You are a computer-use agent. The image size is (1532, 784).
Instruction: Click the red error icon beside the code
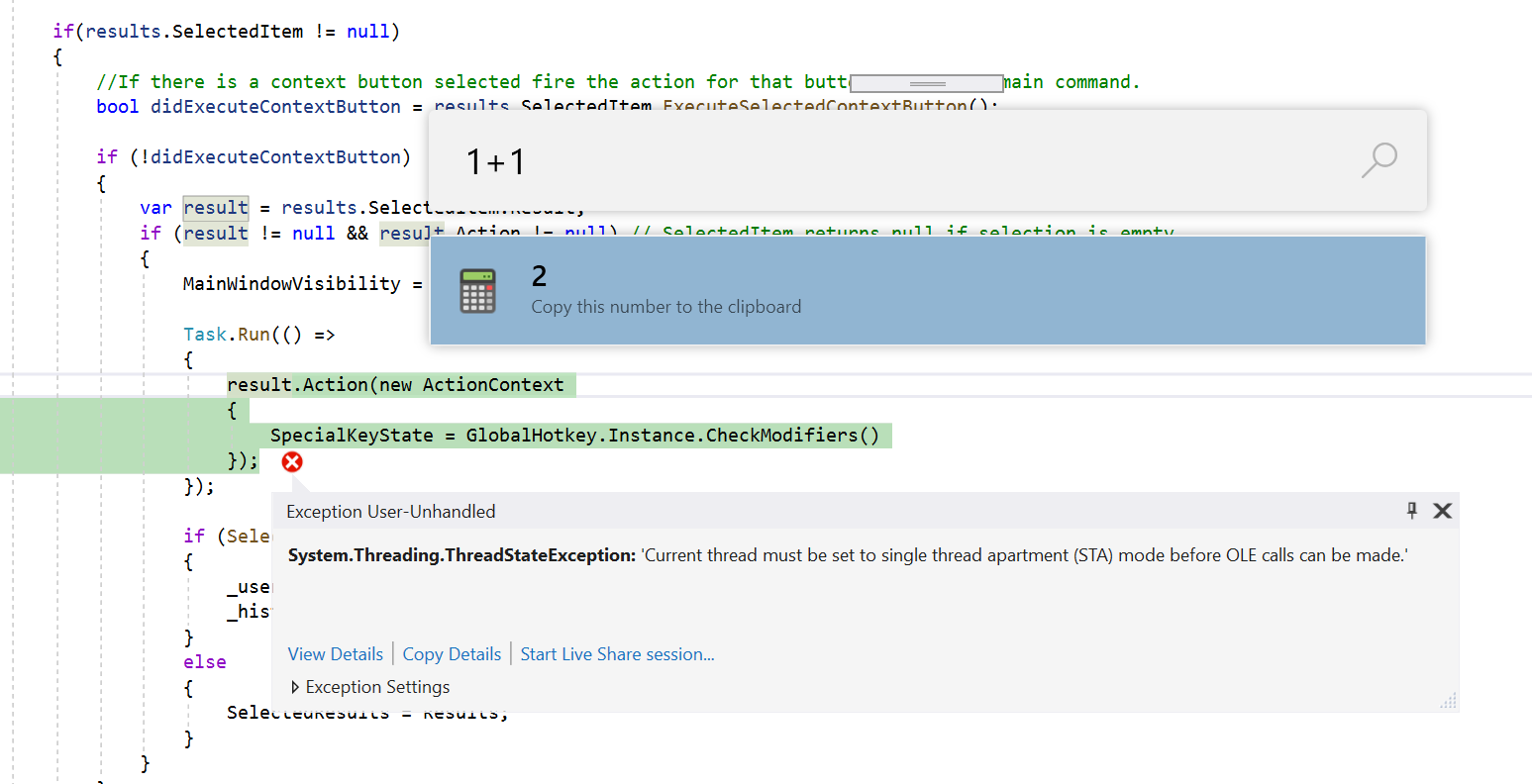[292, 461]
